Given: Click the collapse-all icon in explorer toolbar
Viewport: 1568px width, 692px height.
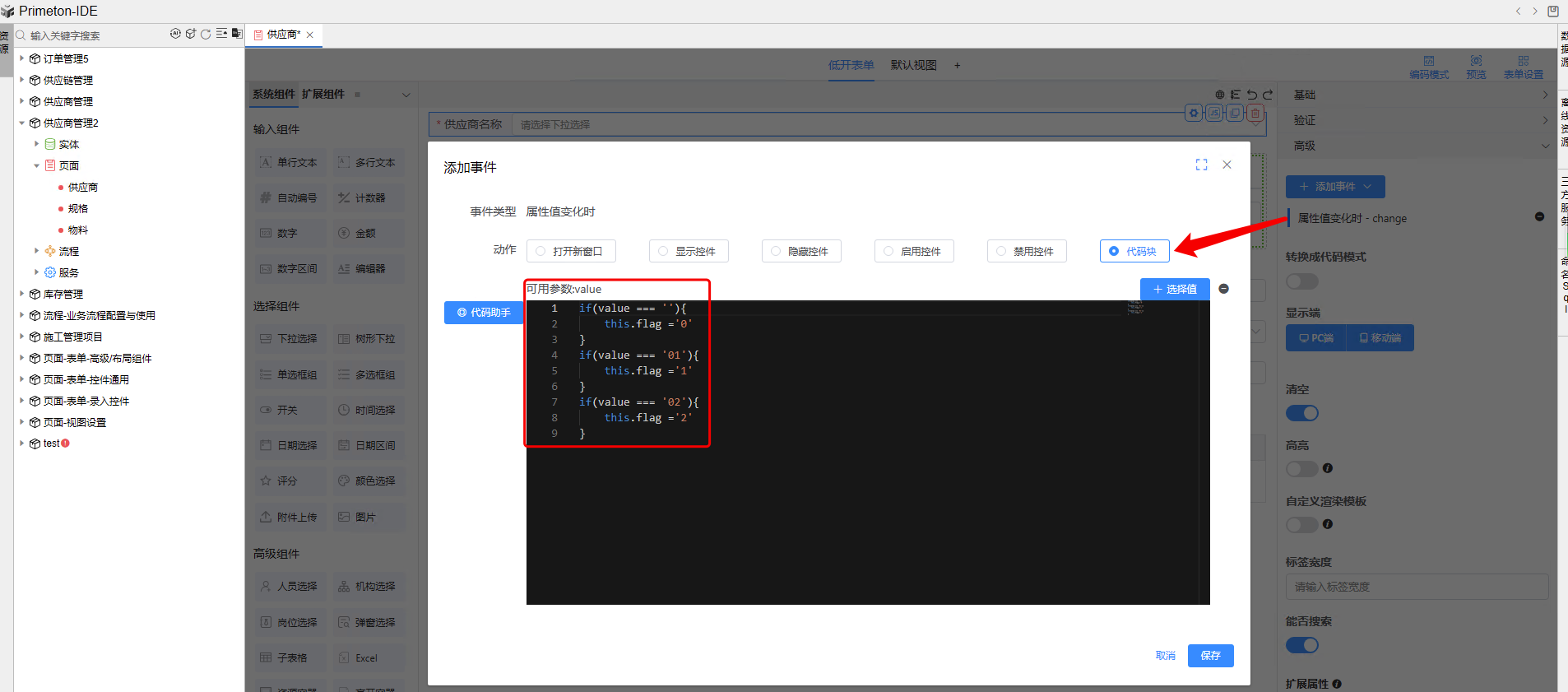Looking at the screenshot, I should (x=221, y=34).
